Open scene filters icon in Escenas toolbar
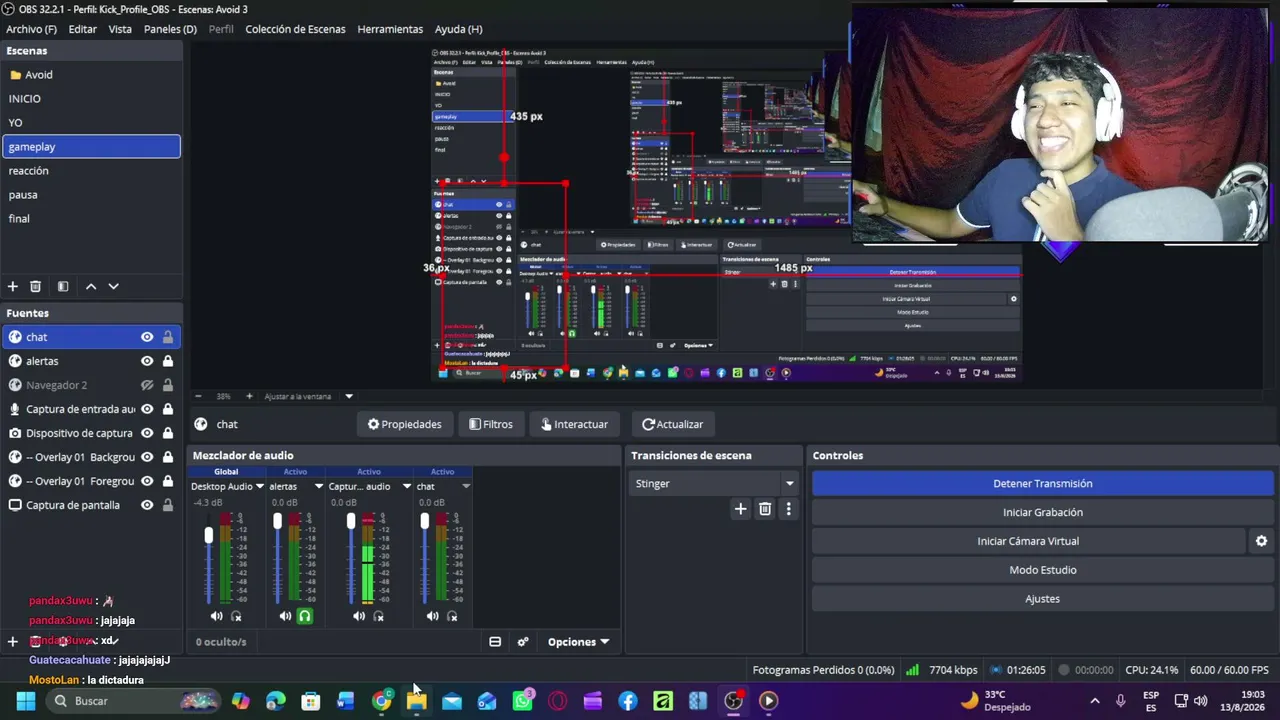Image resolution: width=1280 pixels, height=720 pixels. click(x=63, y=286)
